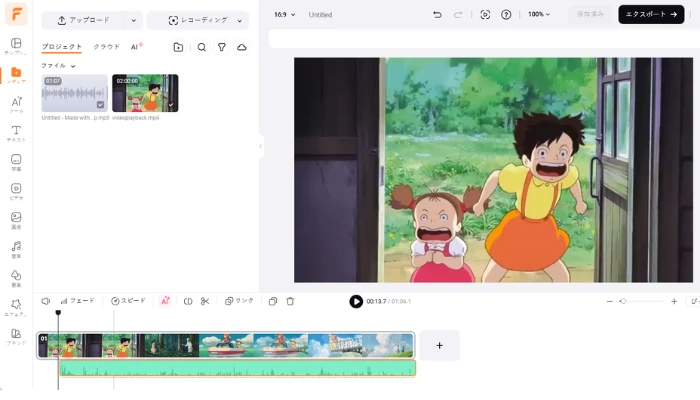Viewport: 700px width, 400px height.
Task: Adjust timeline clip volume speaker icon
Action: coord(46,301)
